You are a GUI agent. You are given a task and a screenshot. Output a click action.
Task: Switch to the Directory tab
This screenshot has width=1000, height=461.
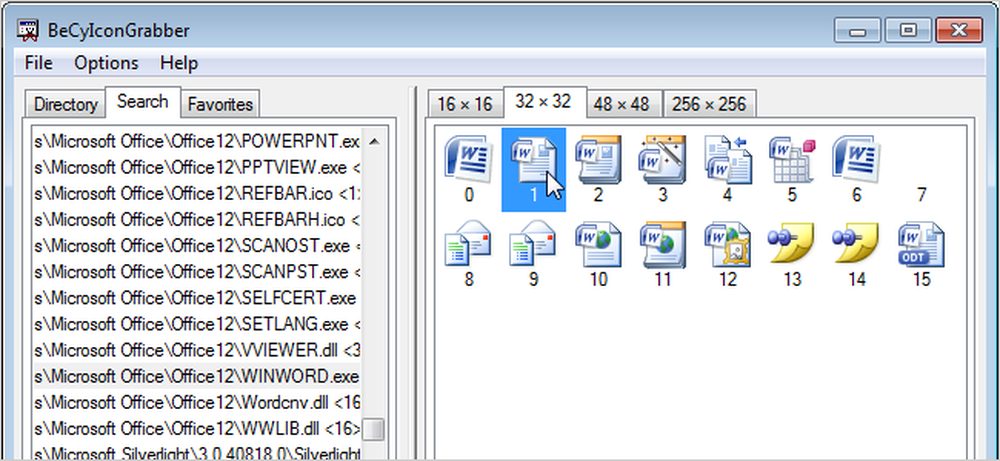coord(66,104)
